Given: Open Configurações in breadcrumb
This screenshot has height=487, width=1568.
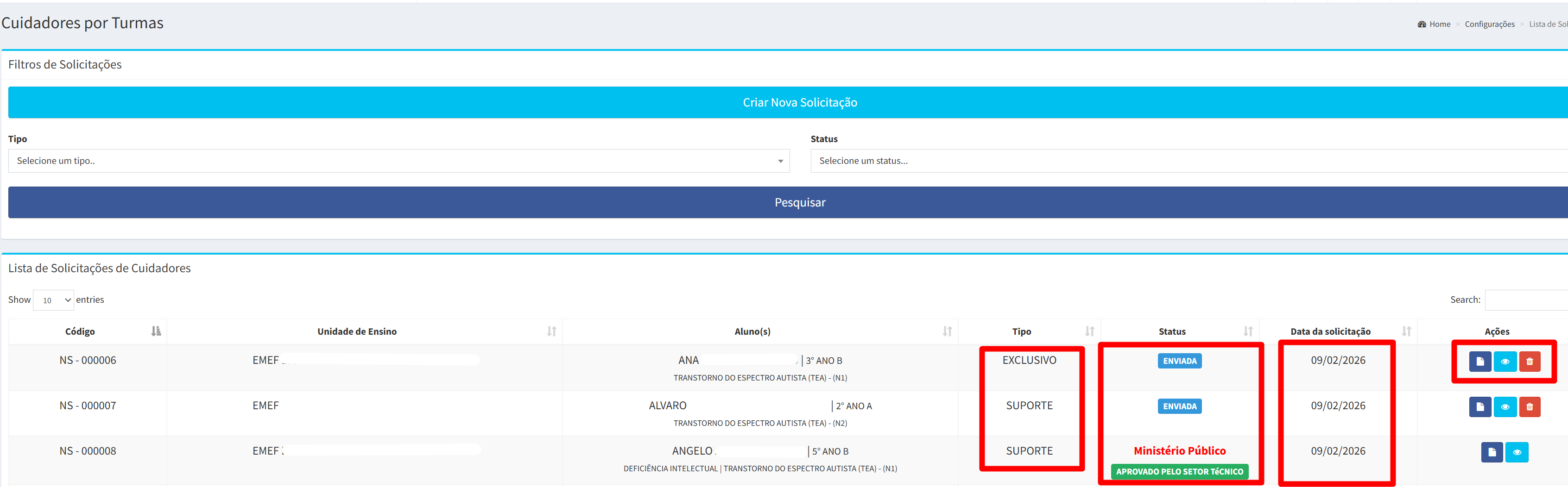Looking at the screenshot, I should (x=1489, y=25).
